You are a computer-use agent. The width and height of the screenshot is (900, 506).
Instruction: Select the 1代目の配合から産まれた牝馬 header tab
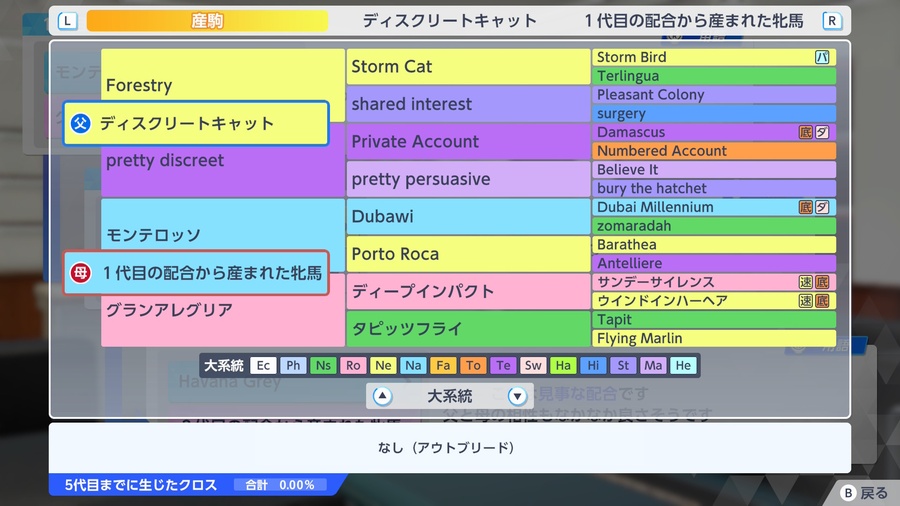[693, 21]
